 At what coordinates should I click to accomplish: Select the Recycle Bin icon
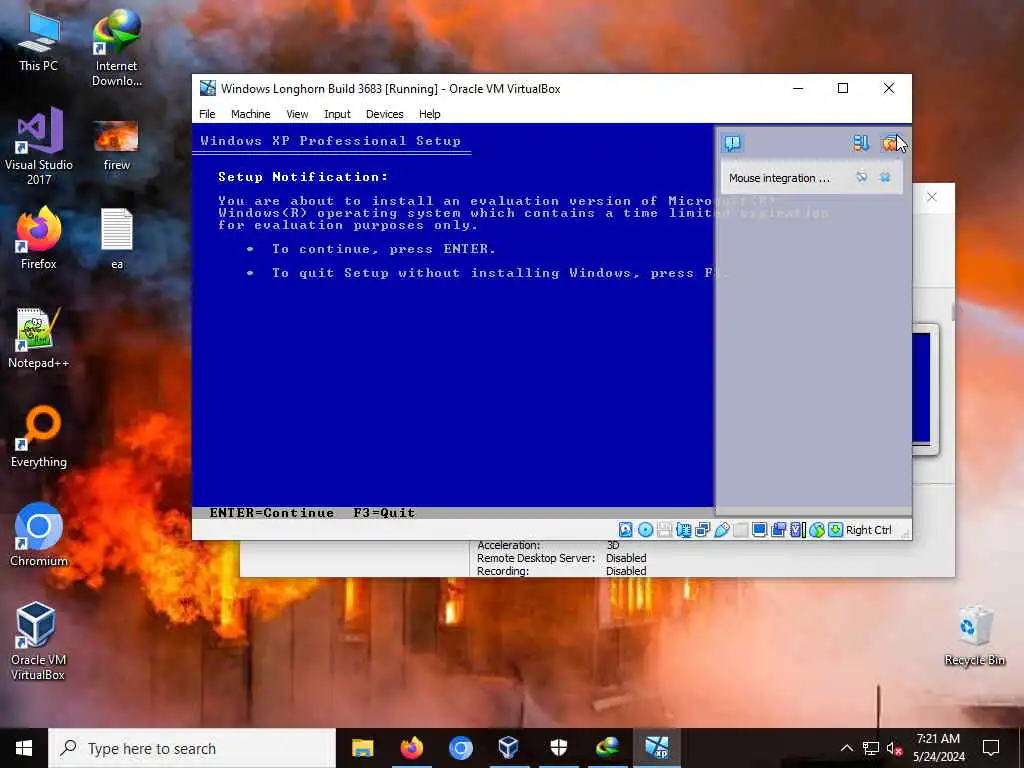974,636
